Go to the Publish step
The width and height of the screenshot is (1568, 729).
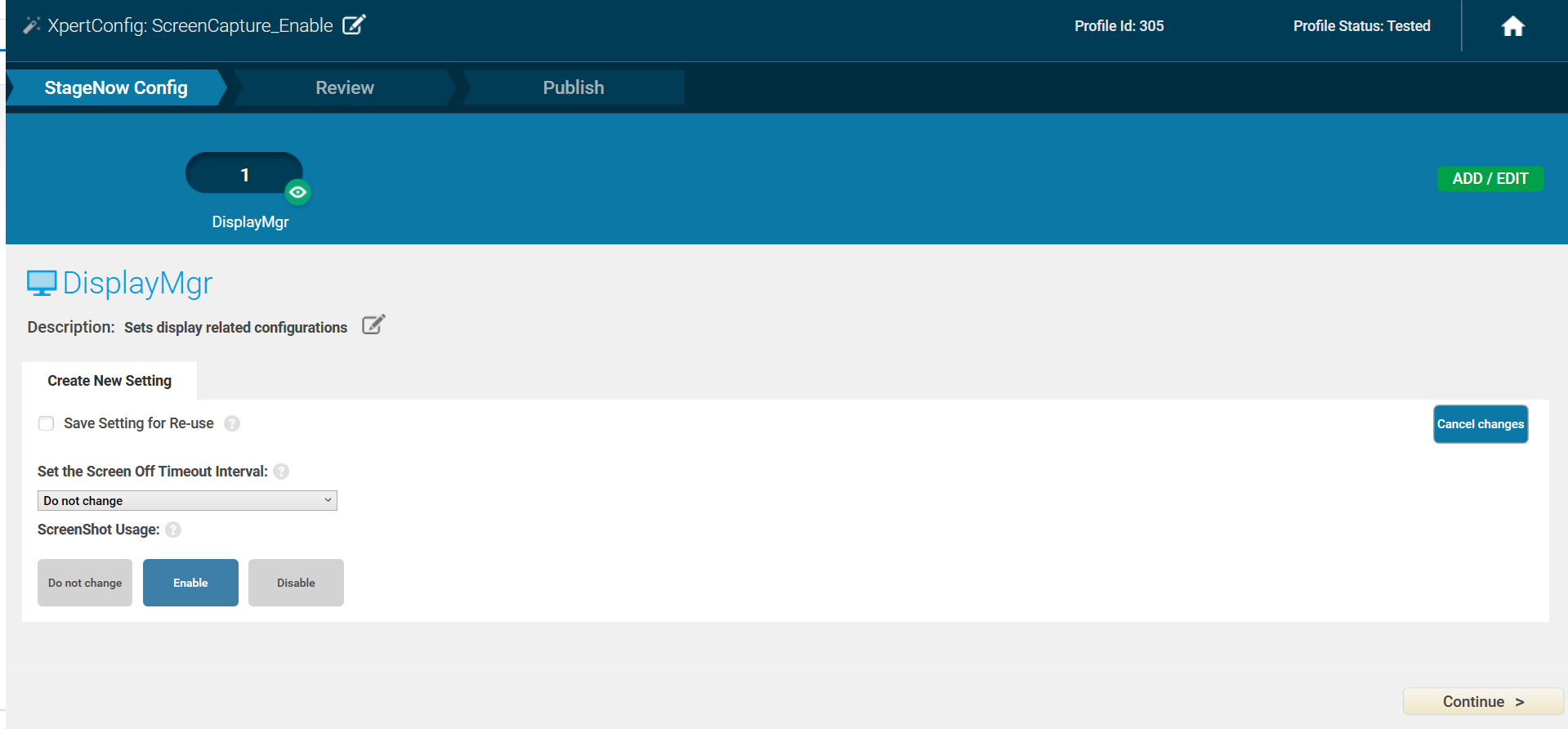[x=574, y=87]
